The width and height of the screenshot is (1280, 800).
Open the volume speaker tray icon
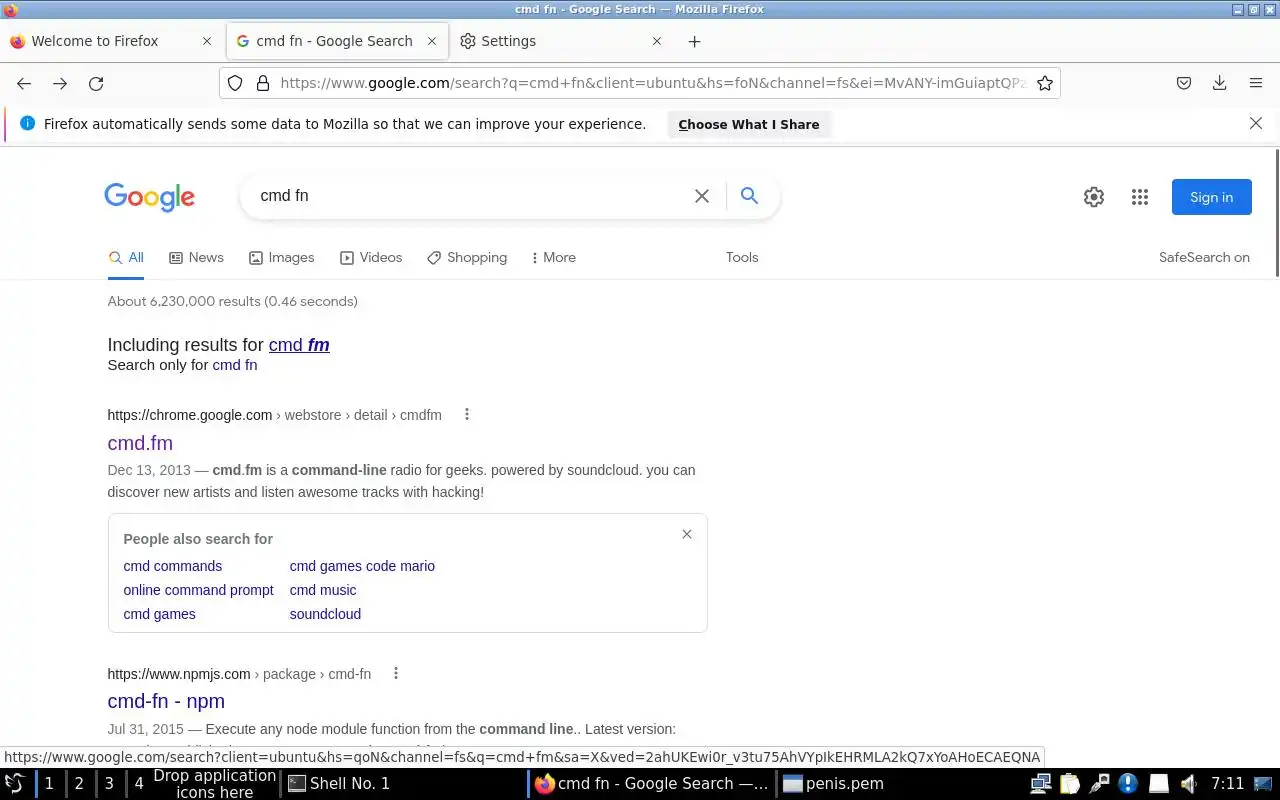click(x=1187, y=784)
